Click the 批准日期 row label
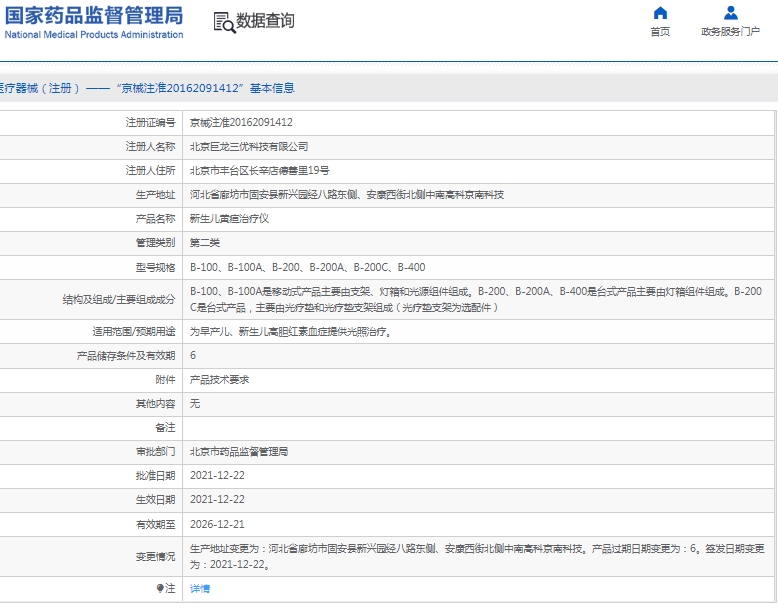This screenshot has width=778, height=609. (x=155, y=475)
